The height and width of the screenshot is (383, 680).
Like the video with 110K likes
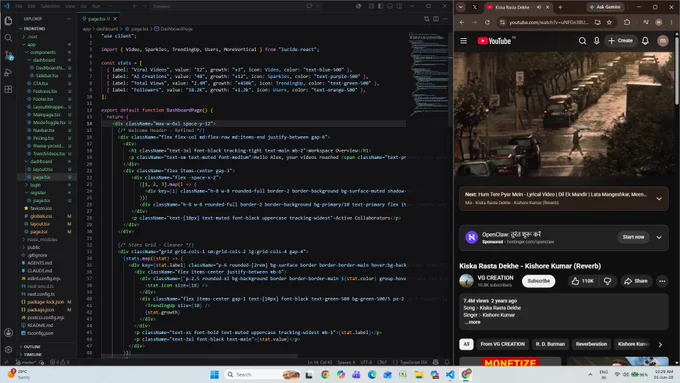582,281
